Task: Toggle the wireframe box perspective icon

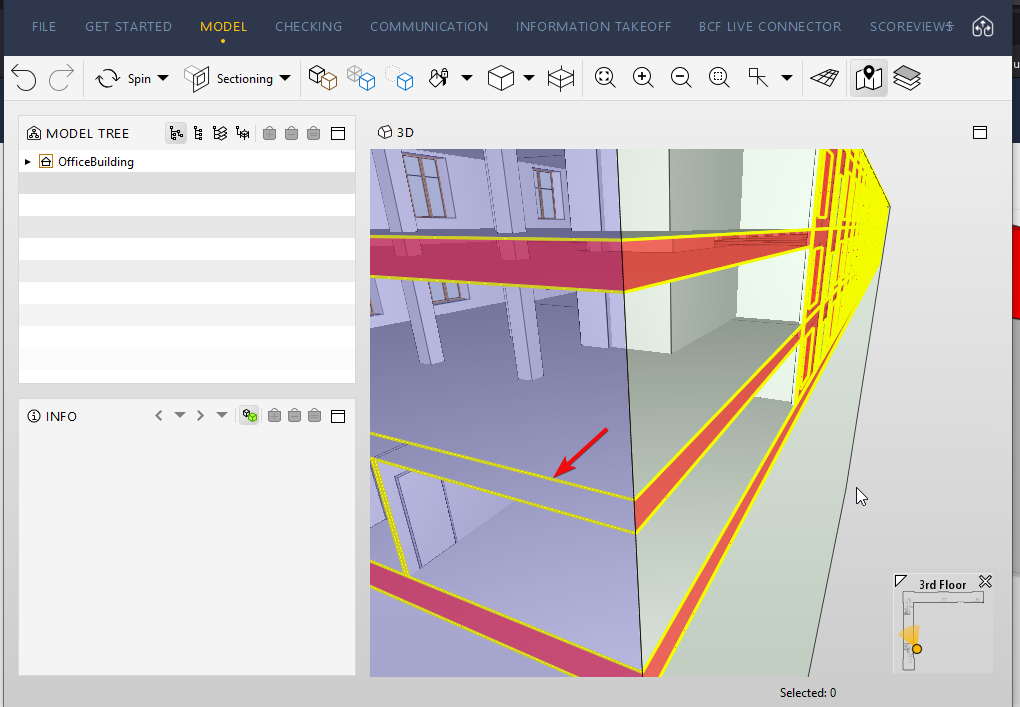Action: (x=561, y=79)
